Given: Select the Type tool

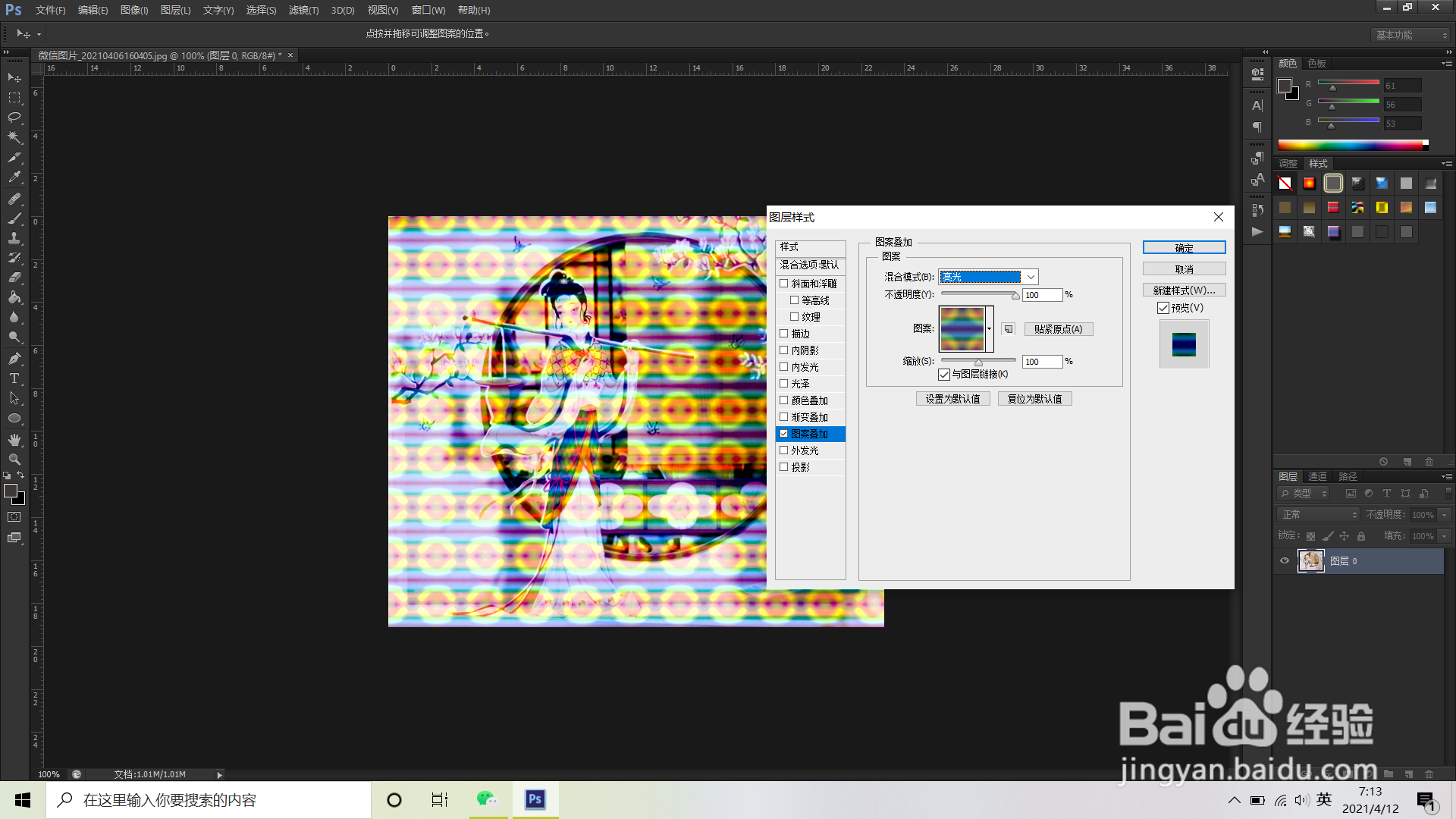Looking at the screenshot, I should 14,378.
